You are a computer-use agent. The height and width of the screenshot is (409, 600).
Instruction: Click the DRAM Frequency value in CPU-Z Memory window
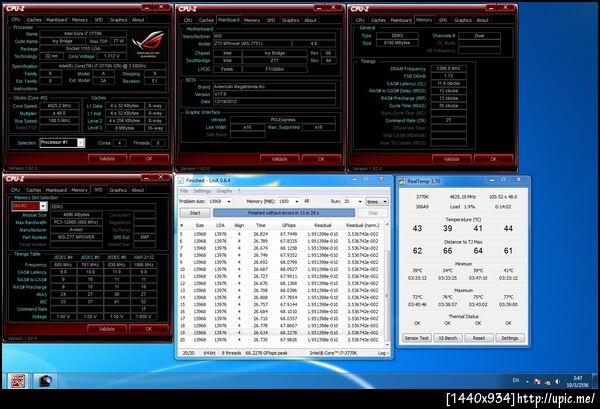tap(448, 68)
